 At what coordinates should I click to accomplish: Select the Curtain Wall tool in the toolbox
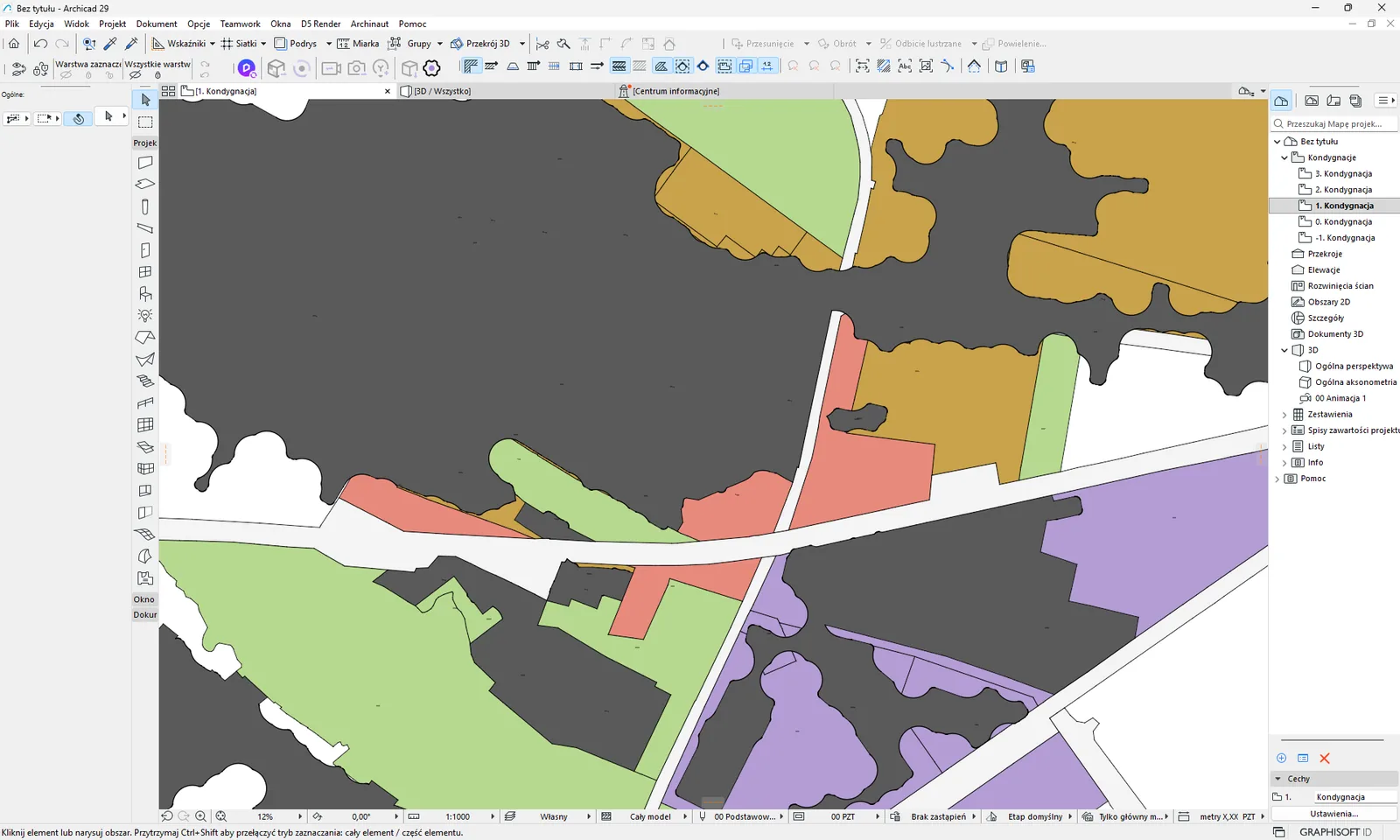(x=145, y=424)
